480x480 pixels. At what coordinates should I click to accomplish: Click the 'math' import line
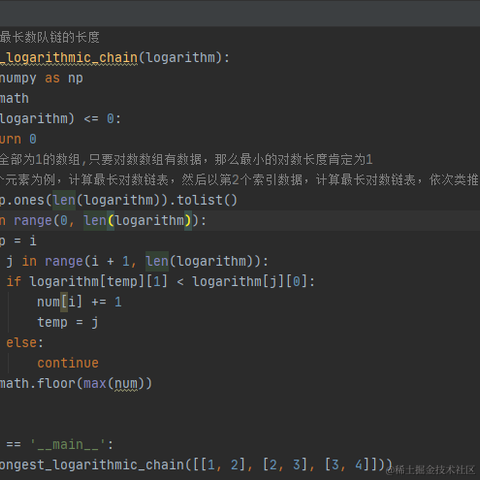coord(14,98)
